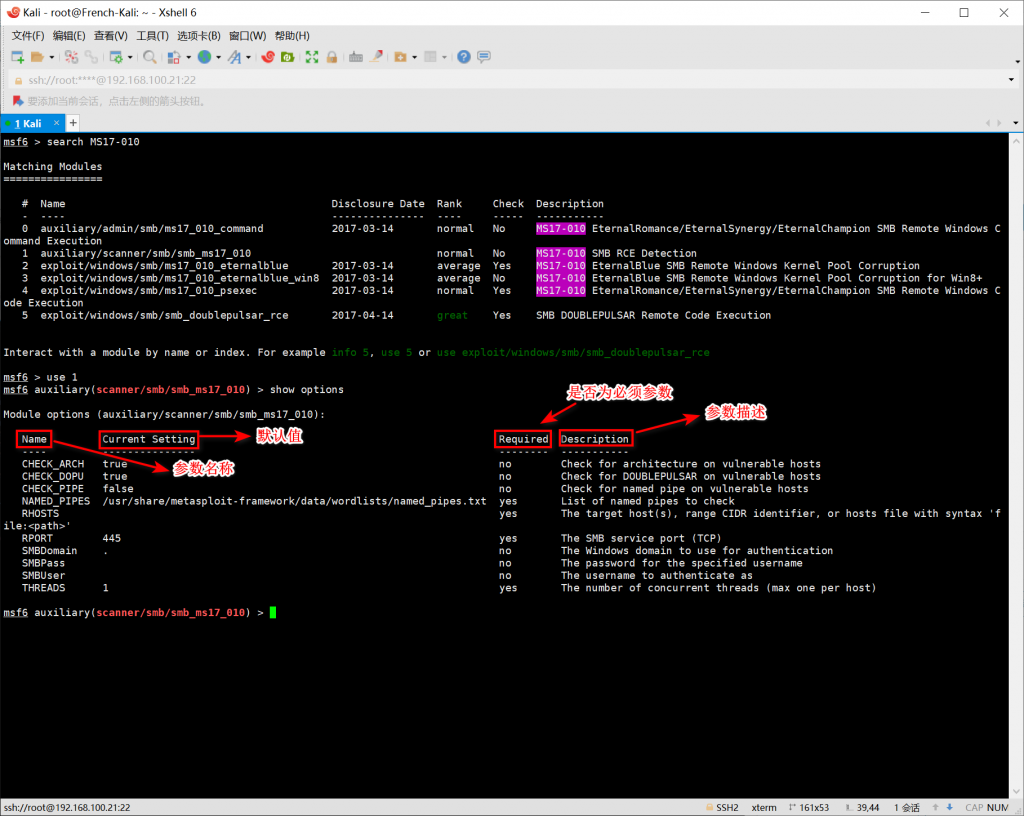
Task: Open the 工具(T) menu
Action: tap(152, 36)
